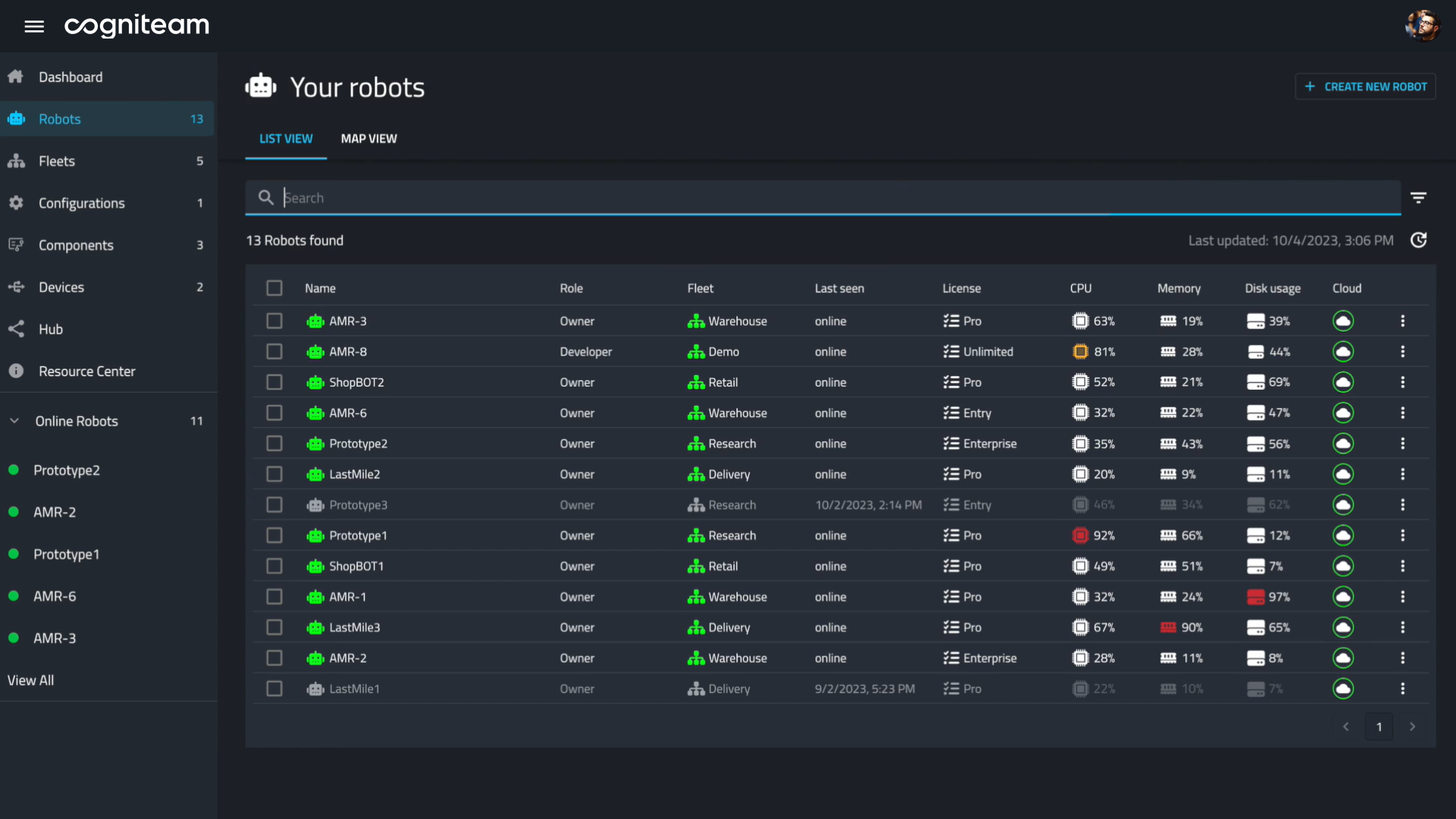Click the robots search field
Screen dimensions: 1456x819
pos(823,198)
